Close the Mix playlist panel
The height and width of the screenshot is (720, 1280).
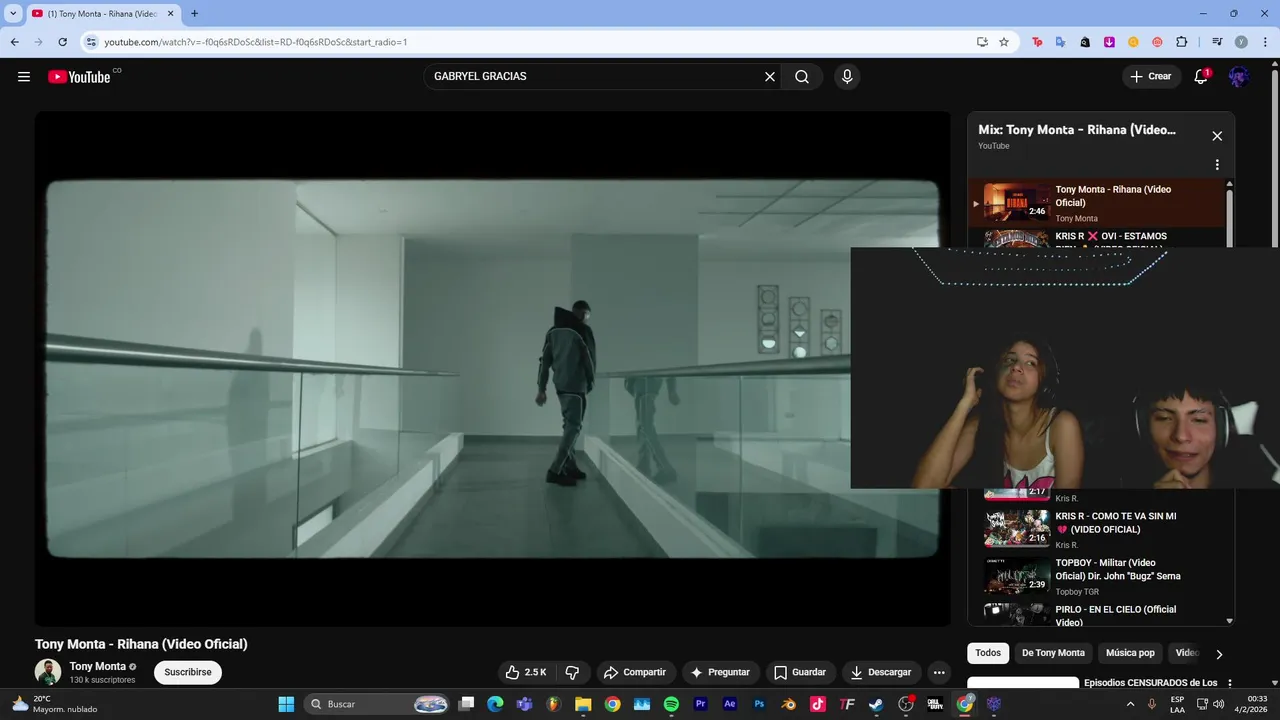pyautogui.click(x=1217, y=136)
